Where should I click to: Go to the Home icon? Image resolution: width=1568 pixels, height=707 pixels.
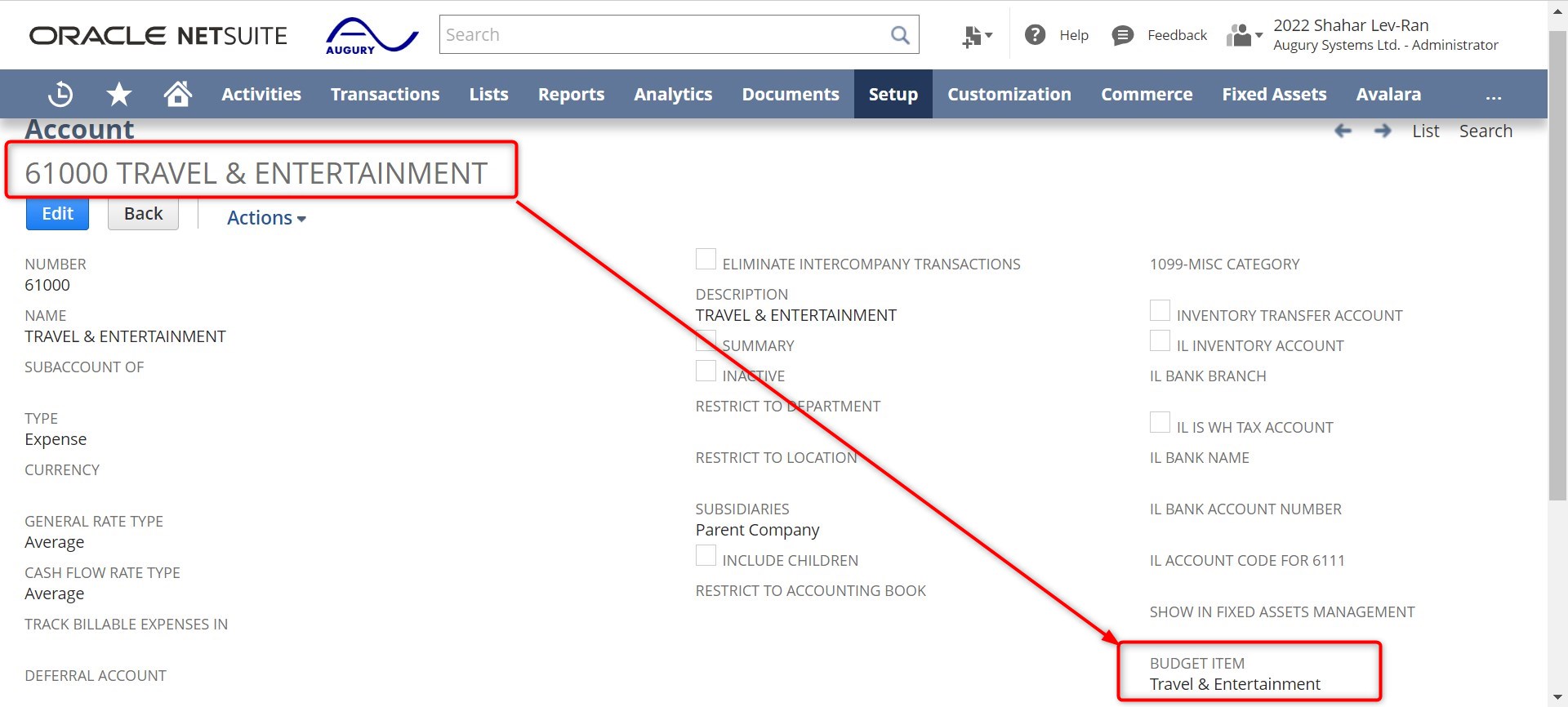coord(178,94)
